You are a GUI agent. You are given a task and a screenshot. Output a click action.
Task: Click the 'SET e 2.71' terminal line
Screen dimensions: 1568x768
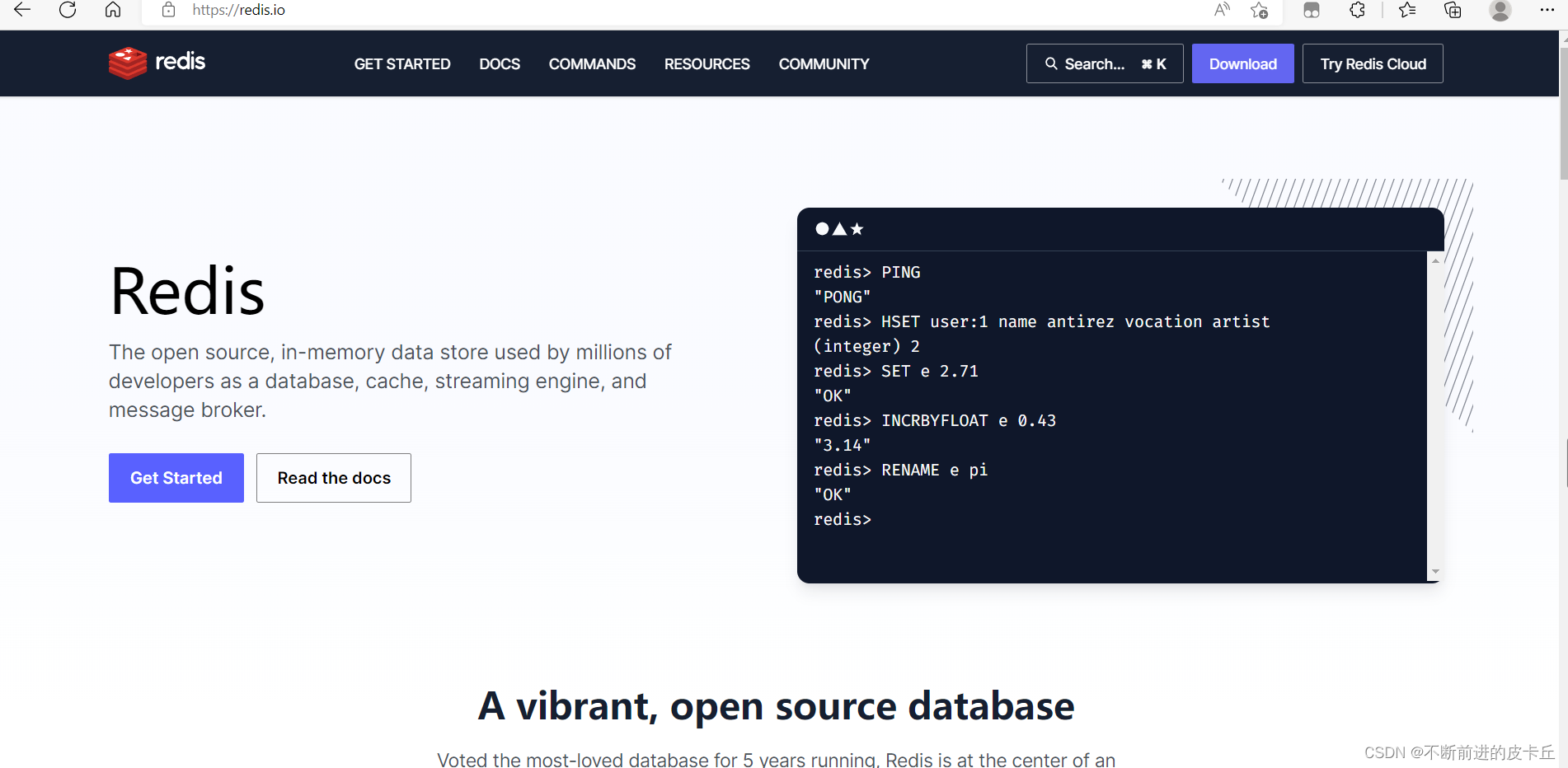coord(896,371)
